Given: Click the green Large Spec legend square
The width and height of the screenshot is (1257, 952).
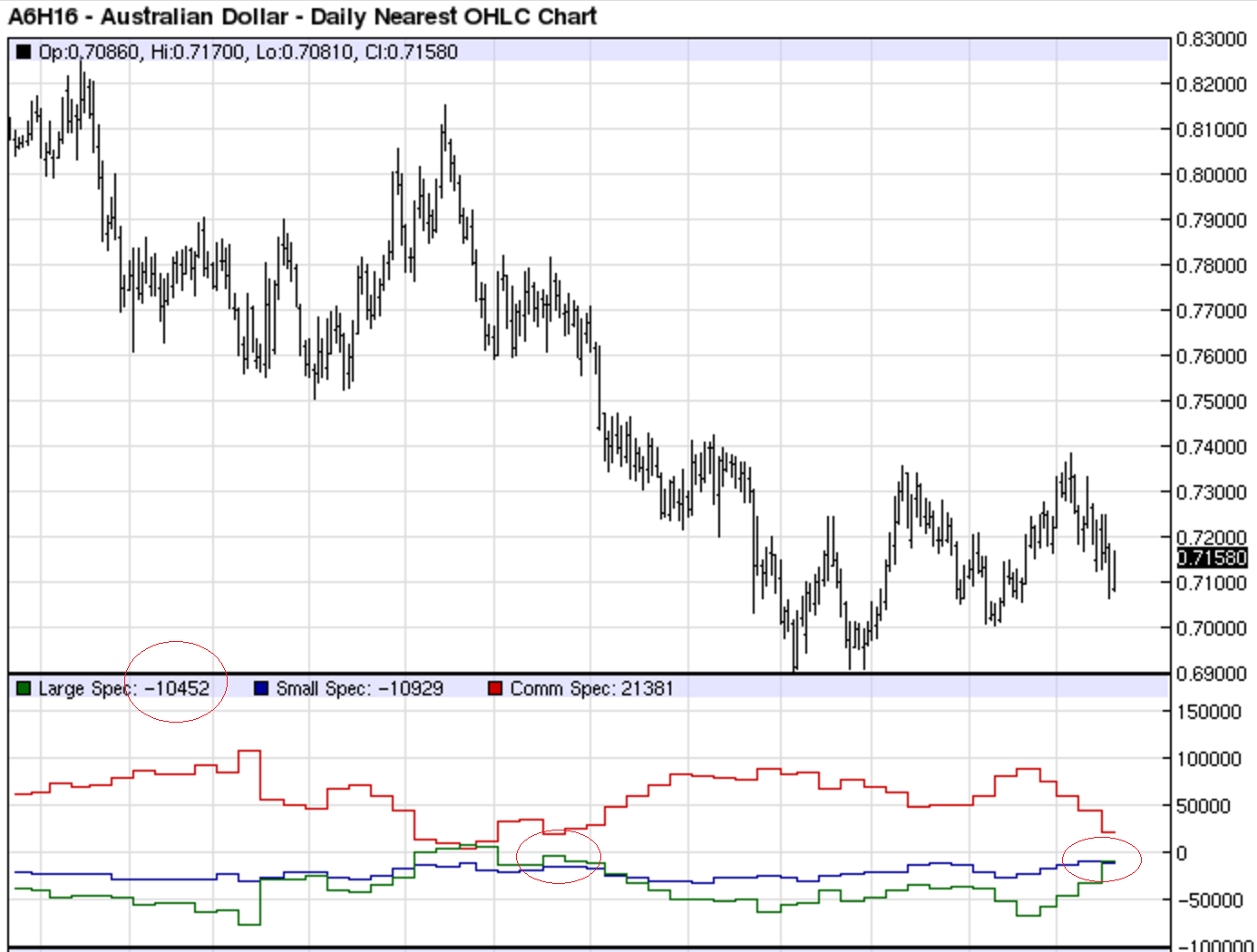Looking at the screenshot, I should [24, 689].
